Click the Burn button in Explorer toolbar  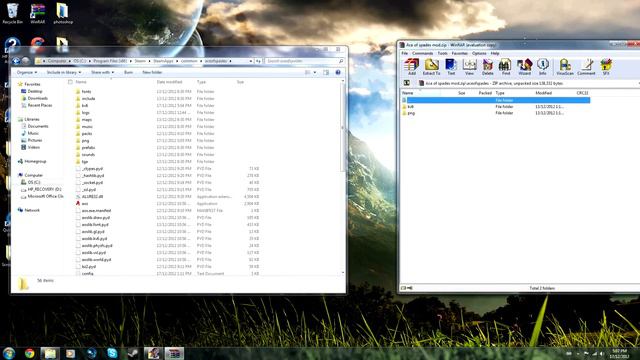pyautogui.click(x=128, y=72)
